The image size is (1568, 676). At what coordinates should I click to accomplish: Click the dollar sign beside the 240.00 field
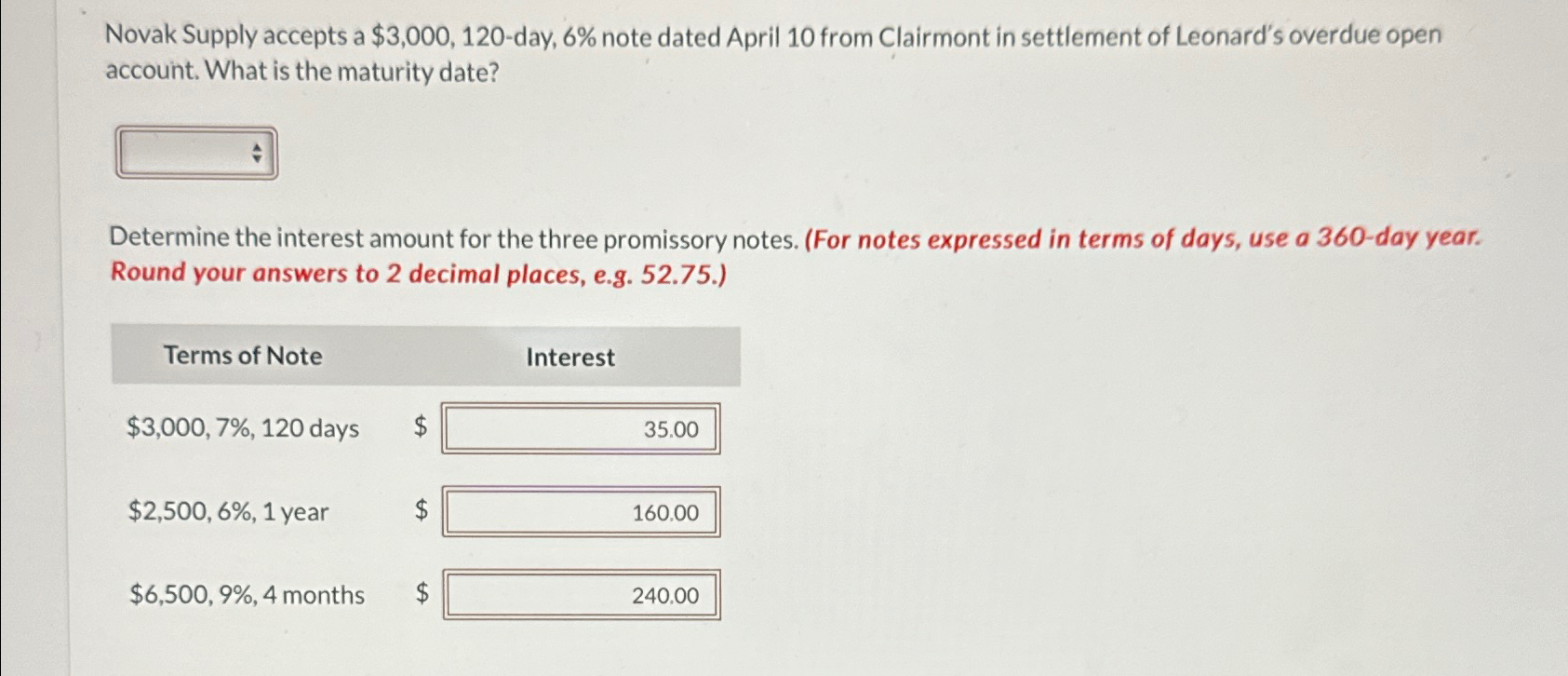coord(422,595)
